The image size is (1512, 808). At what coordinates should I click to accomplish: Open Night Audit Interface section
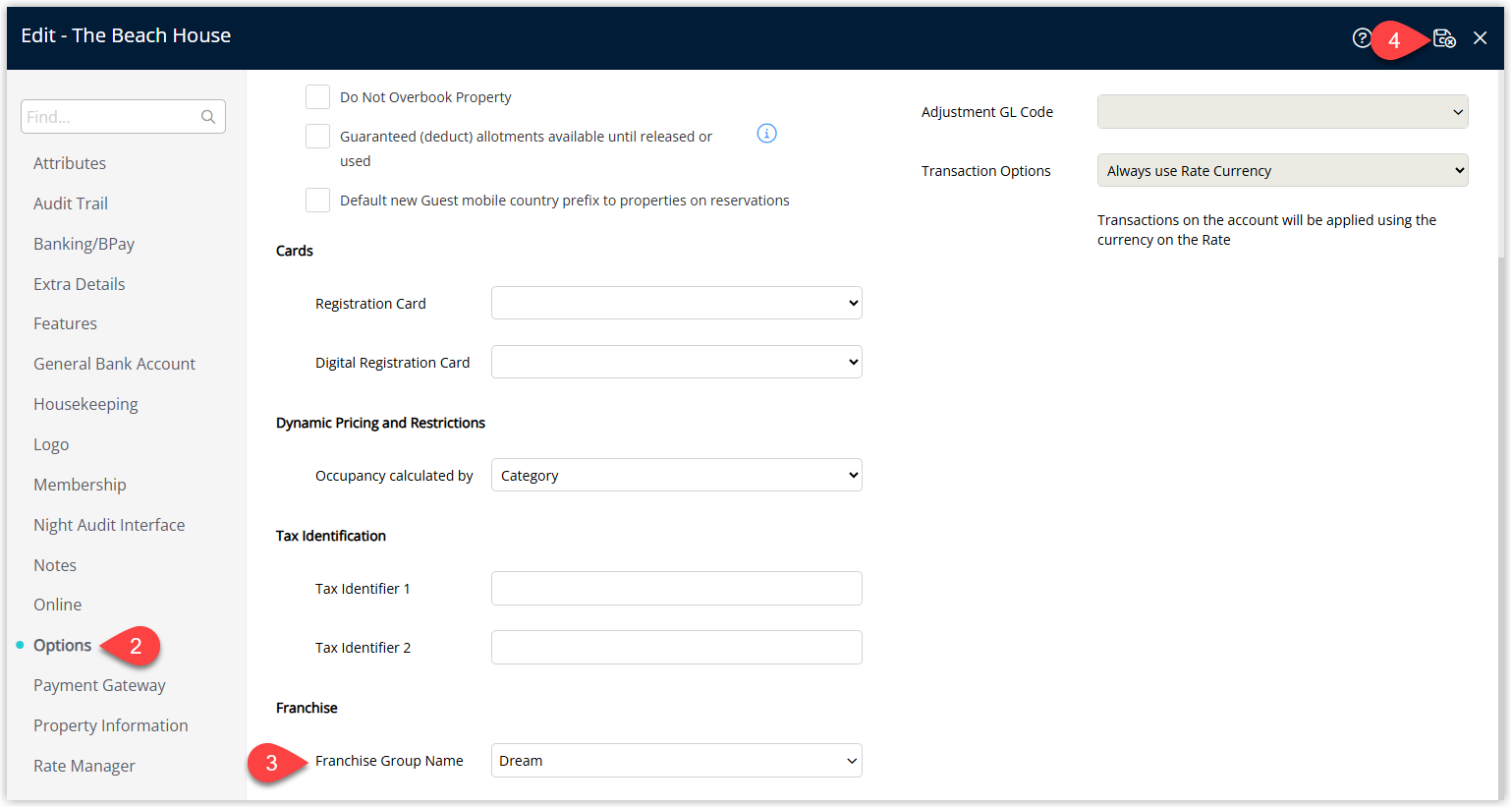tap(109, 525)
